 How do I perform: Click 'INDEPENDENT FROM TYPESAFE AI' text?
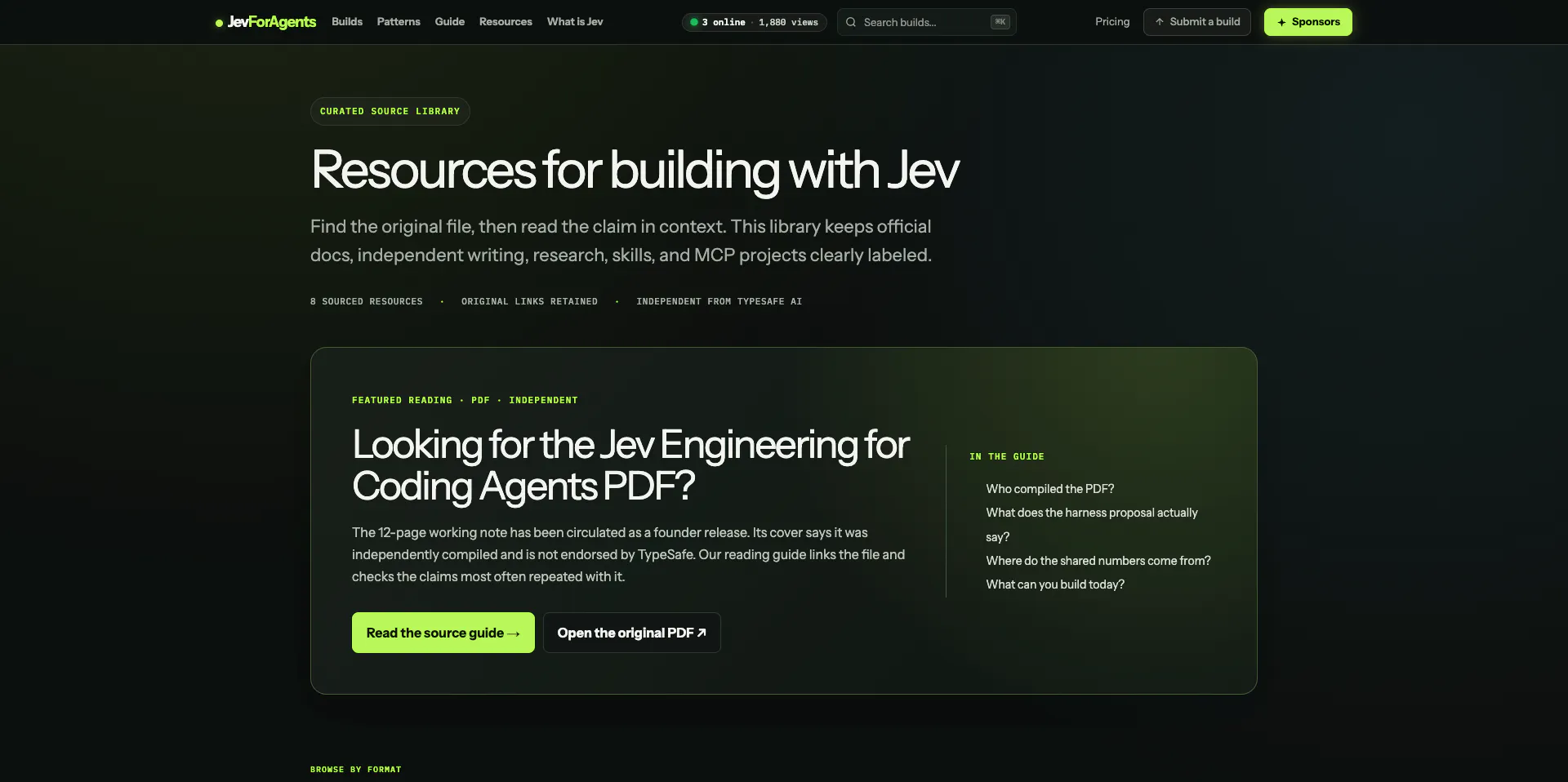coord(719,301)
